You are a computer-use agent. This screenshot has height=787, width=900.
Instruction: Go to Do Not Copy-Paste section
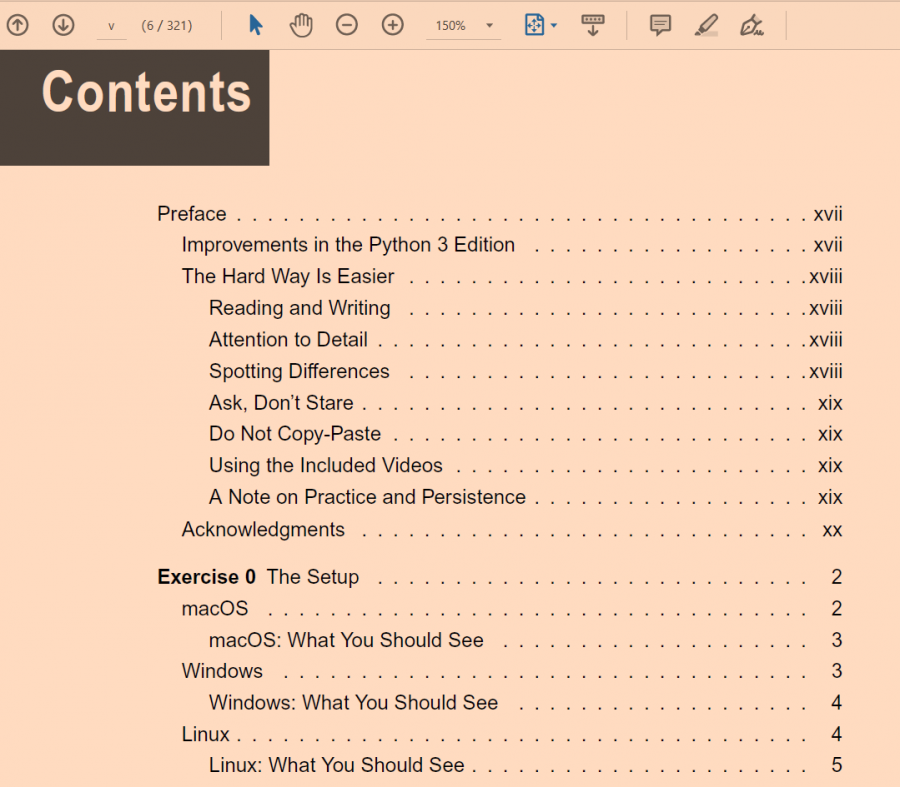pos(295,434)
